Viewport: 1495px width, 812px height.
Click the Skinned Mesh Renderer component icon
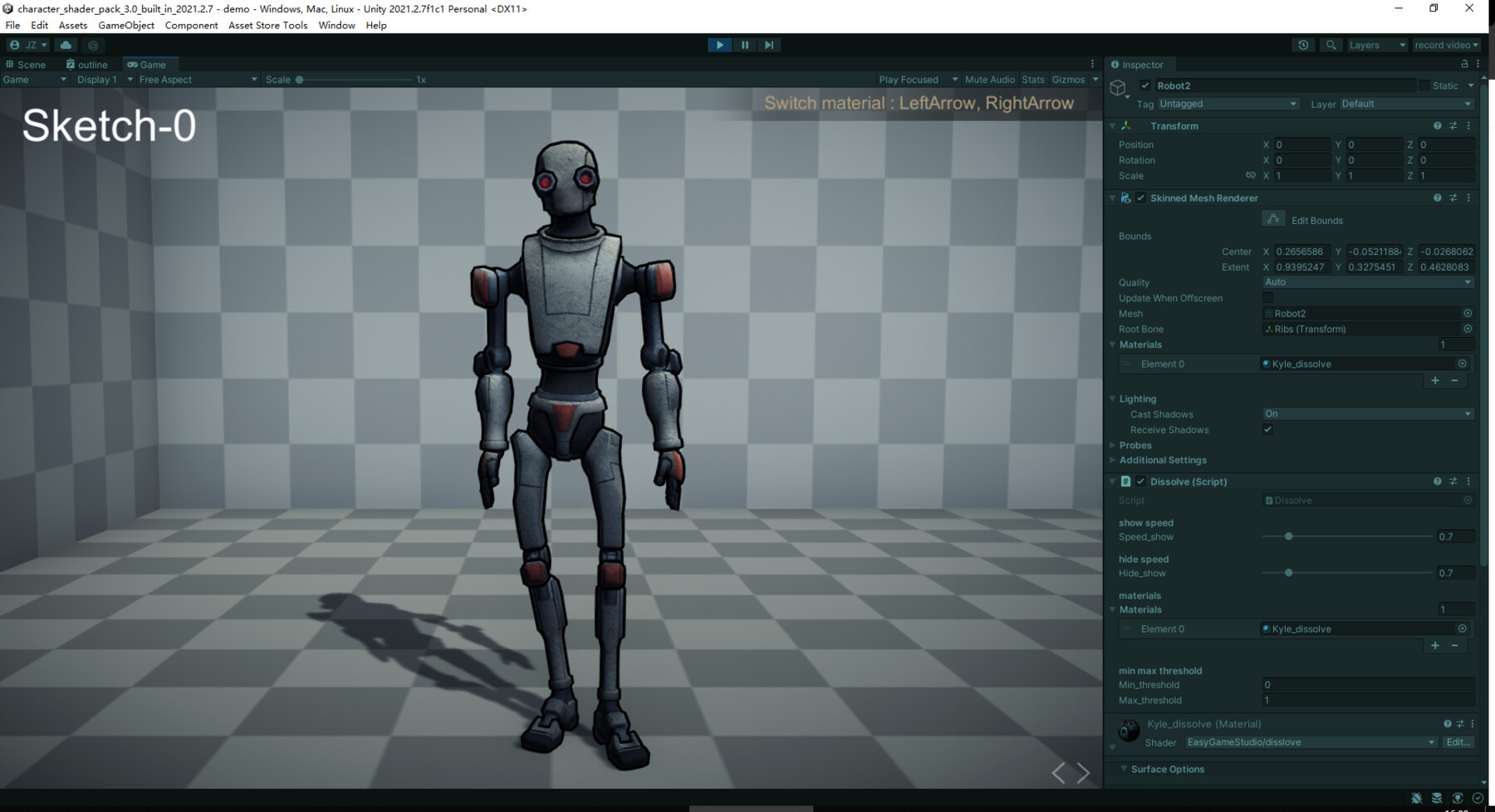tap(1126, 198)
